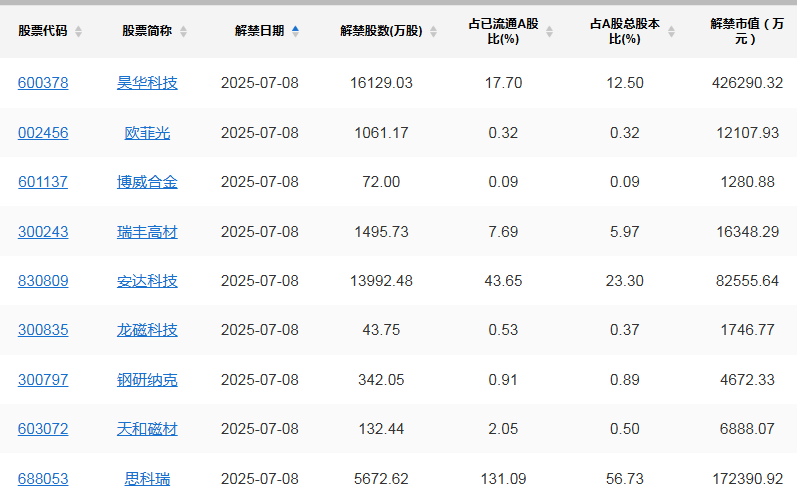Open stock code 603072 link
Viewport: 797px width, 499px height.
[43, 429]
